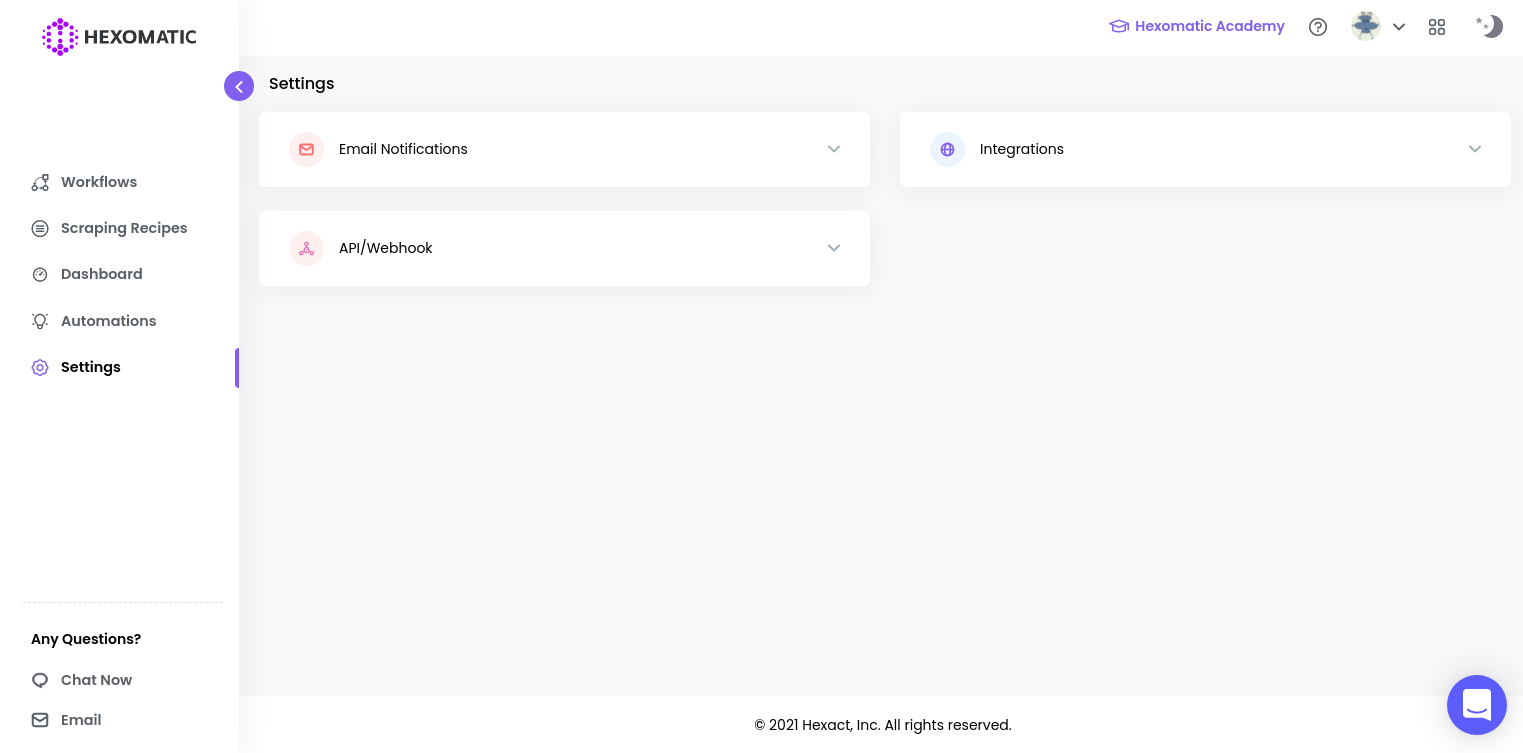1523x753 pixels.
Task: Click the Hexomatic logo
Action: click(x=119, y=37)
